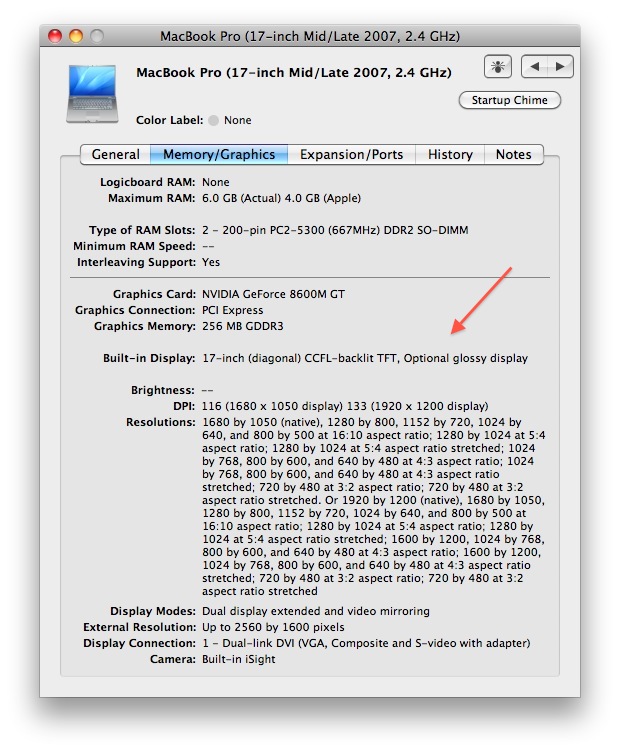The width and height of the screenshot is (620, 752).
Task: Click the spider bug-report icon button
Action: click(x=498, y=66)
